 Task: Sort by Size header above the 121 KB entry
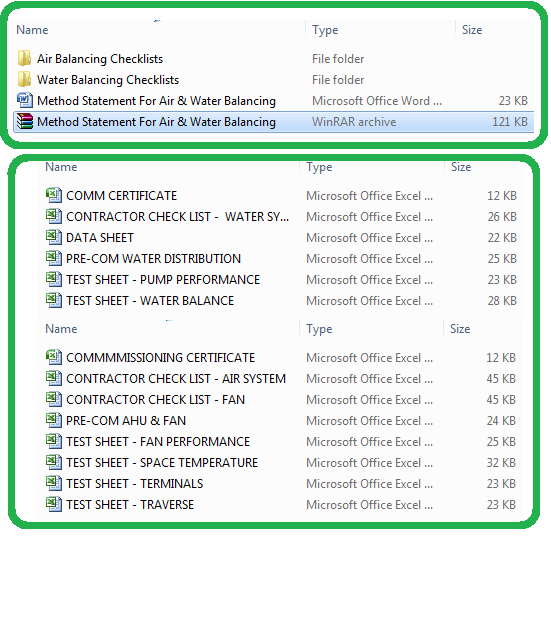coord(472,30)
